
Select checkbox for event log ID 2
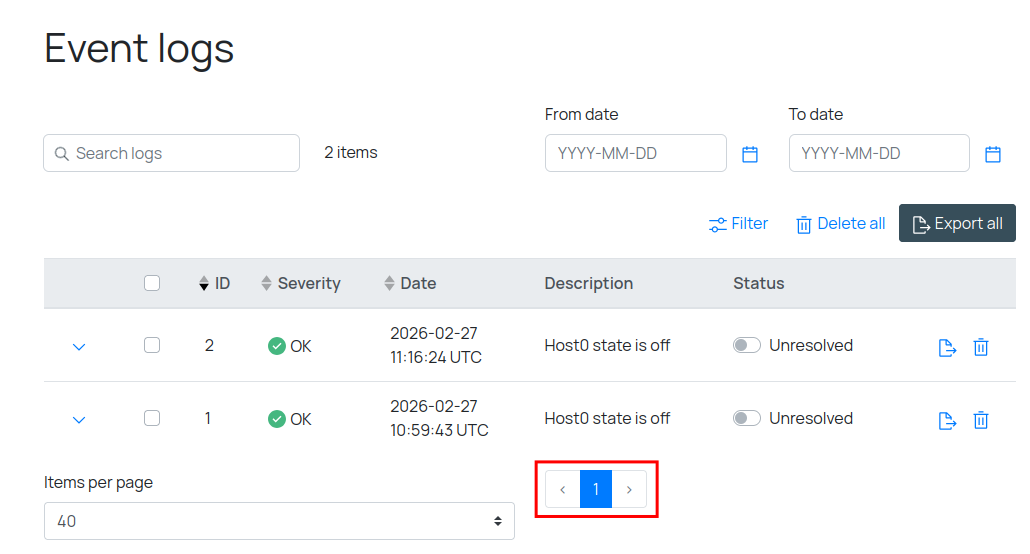click(152, 345)
